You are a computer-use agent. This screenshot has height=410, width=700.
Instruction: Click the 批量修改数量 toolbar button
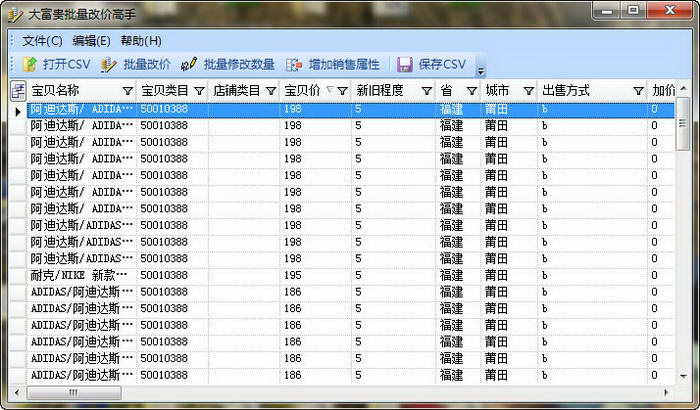coord(227,65)
